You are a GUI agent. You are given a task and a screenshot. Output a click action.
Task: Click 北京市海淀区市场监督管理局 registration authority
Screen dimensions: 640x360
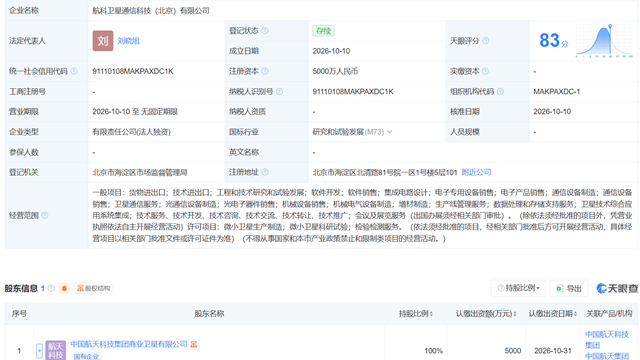coord(140,172)
